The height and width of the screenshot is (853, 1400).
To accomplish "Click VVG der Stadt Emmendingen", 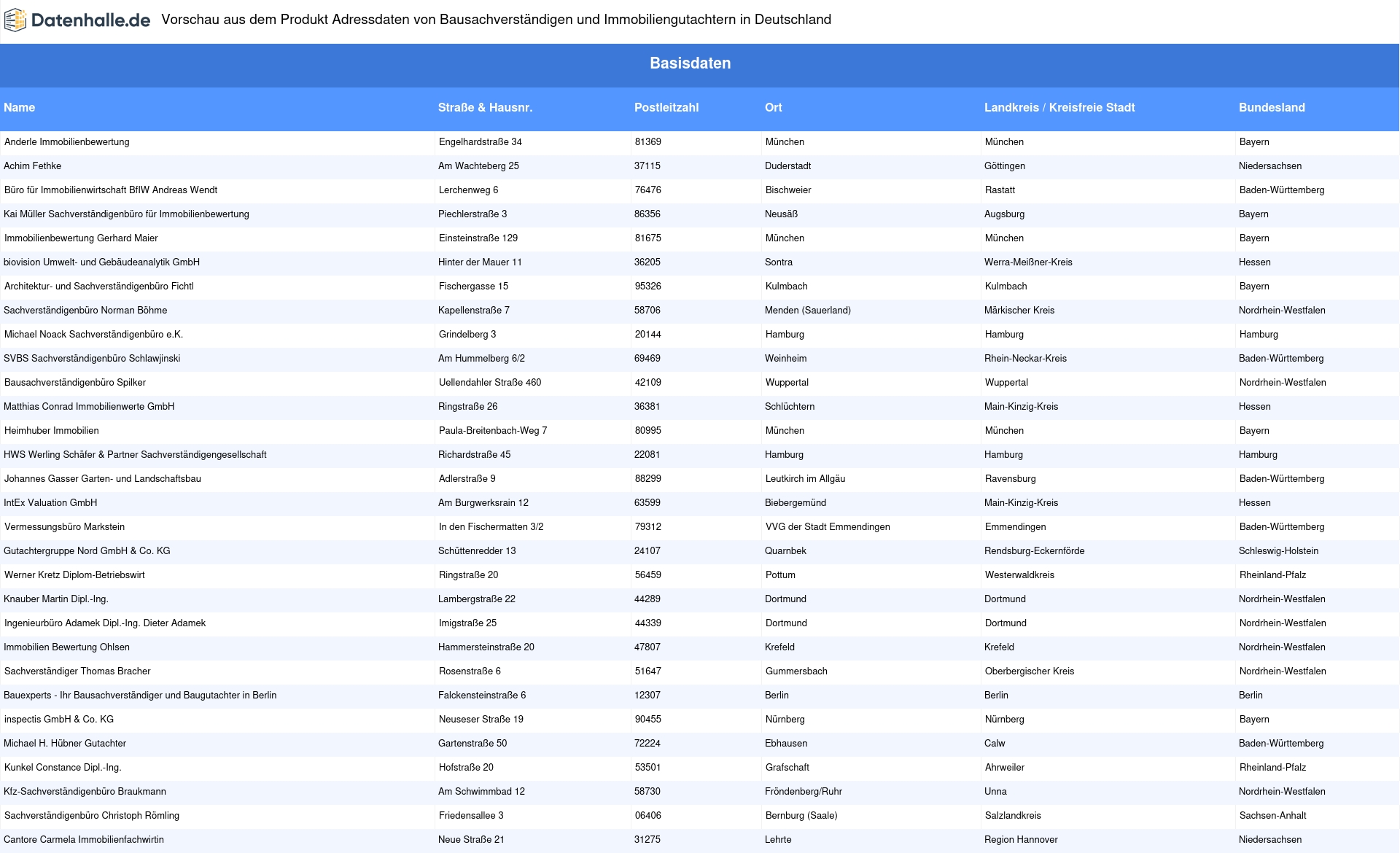I will click(x=828, y=527).
